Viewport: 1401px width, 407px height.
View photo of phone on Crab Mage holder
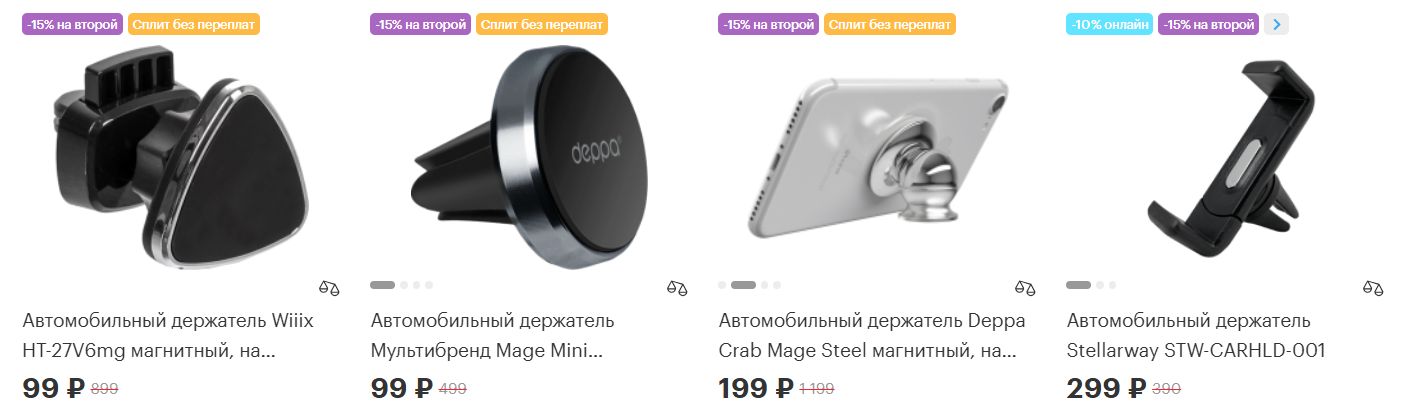click(x=877, y=158)
